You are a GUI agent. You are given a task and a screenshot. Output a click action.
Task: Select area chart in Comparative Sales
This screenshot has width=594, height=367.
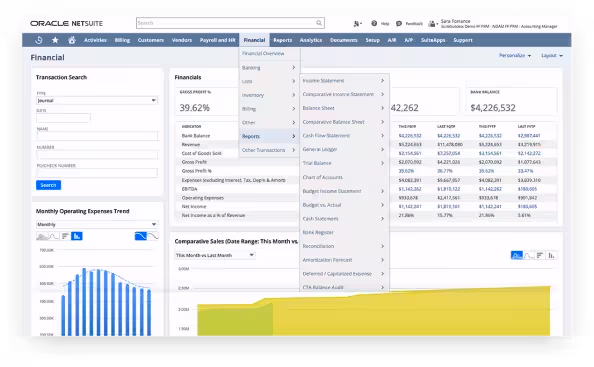[517, 256]
